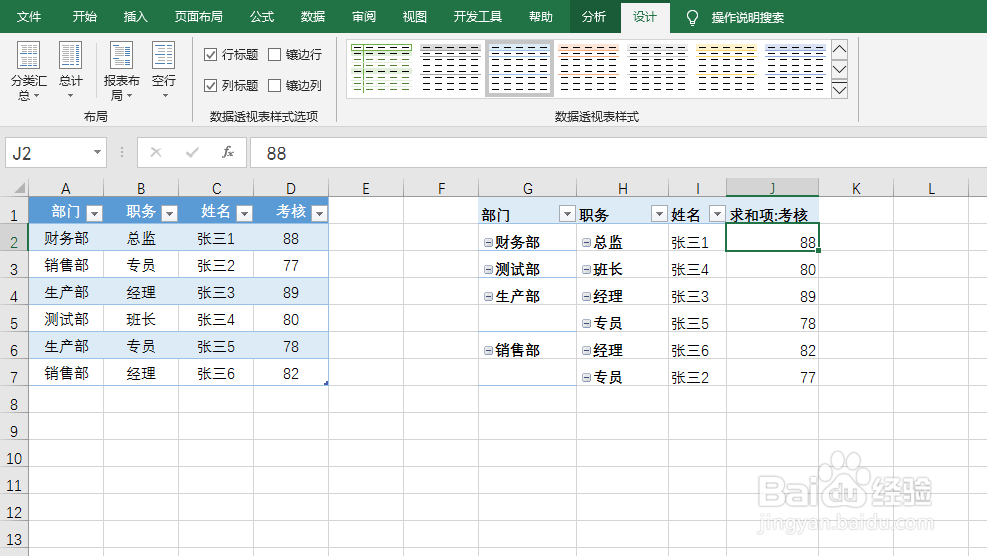This screenshot has height=556, width=987.
Task: Apply the orange pivot table style
Action: pos(589,68)
